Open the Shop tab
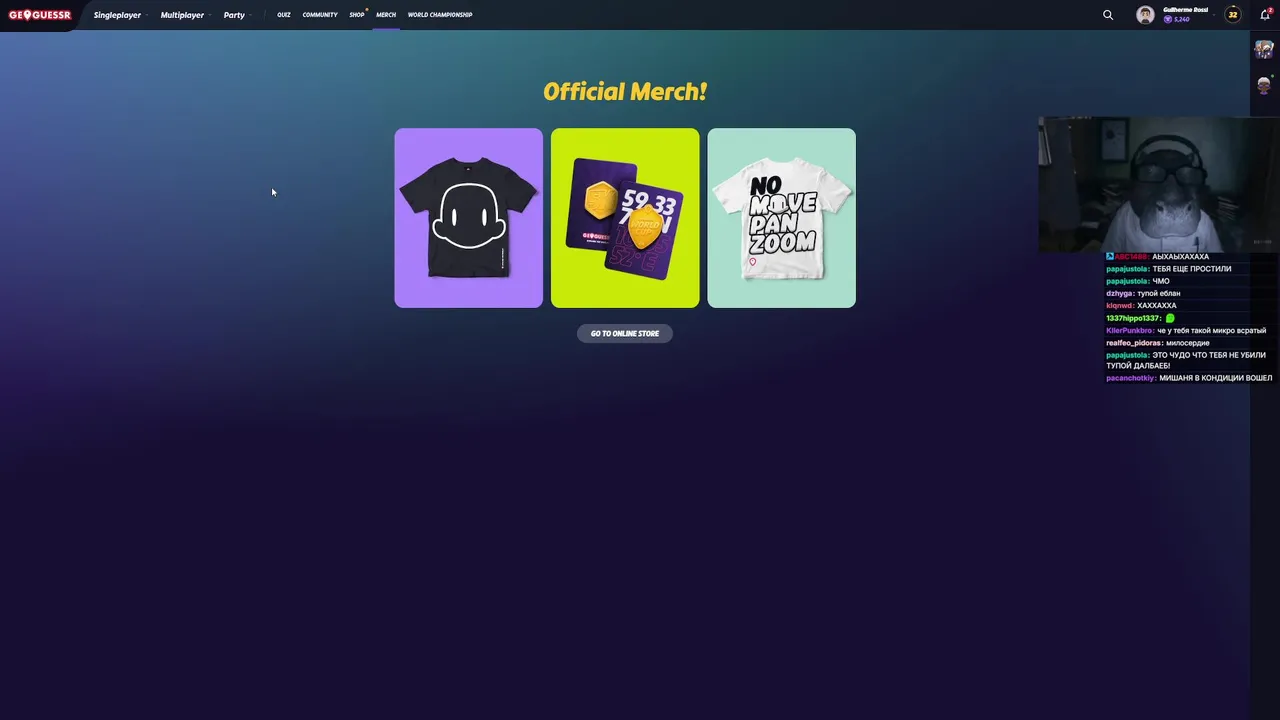This screenshot has height=720, width=1280. click(357, 15)
